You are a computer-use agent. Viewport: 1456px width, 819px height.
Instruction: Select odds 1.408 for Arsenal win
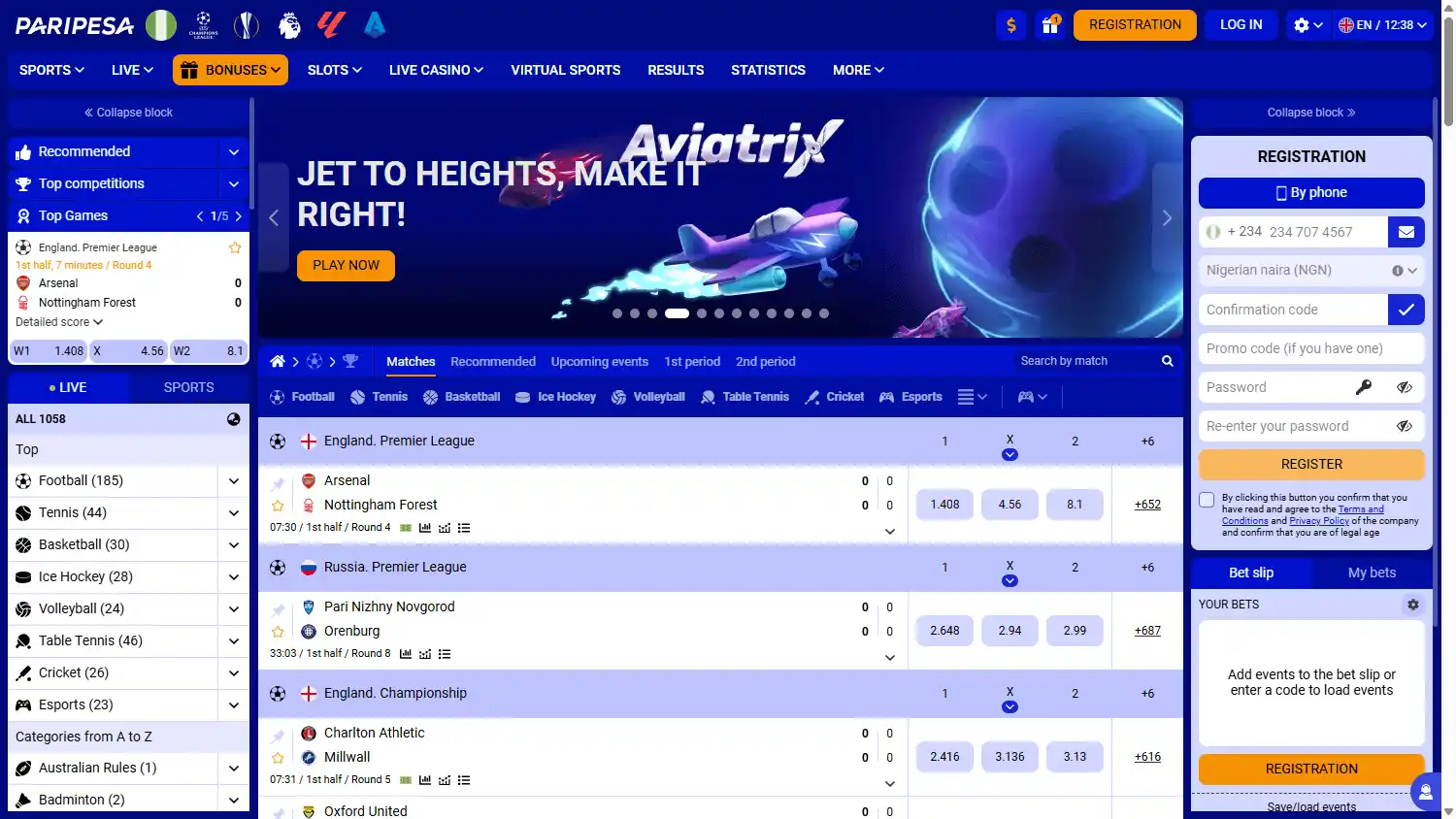944,505
